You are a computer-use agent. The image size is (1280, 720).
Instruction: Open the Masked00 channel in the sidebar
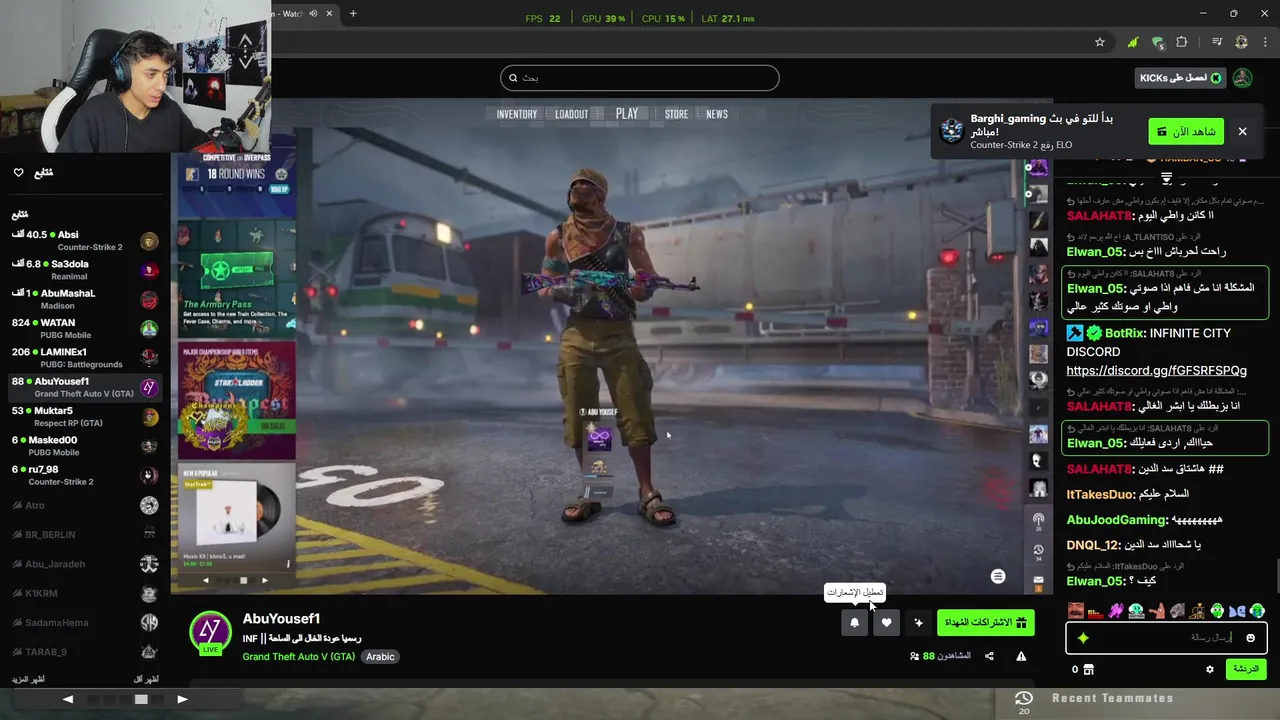click(84, 446)
